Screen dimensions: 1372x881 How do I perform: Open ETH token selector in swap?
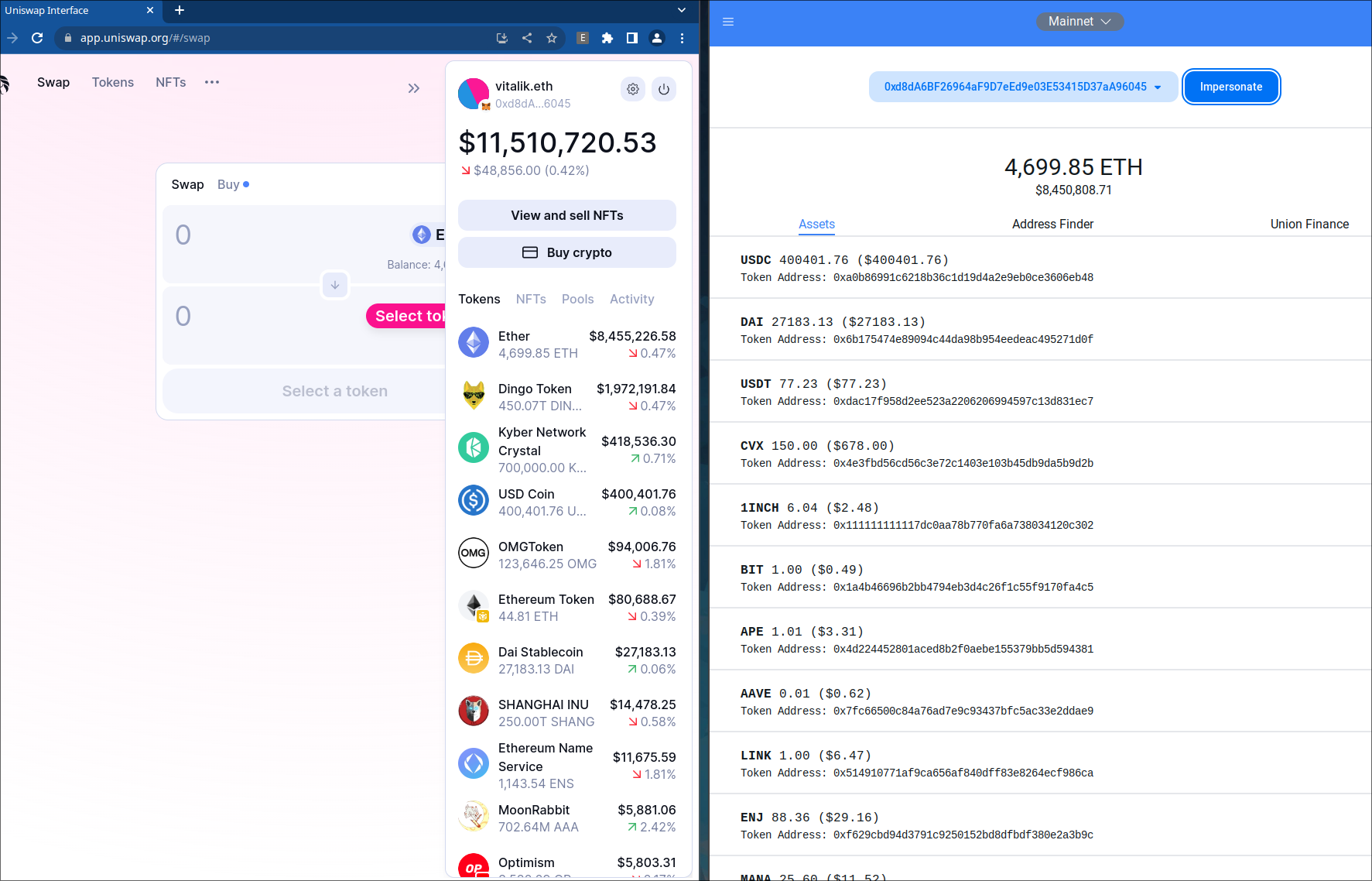[429, 235]
